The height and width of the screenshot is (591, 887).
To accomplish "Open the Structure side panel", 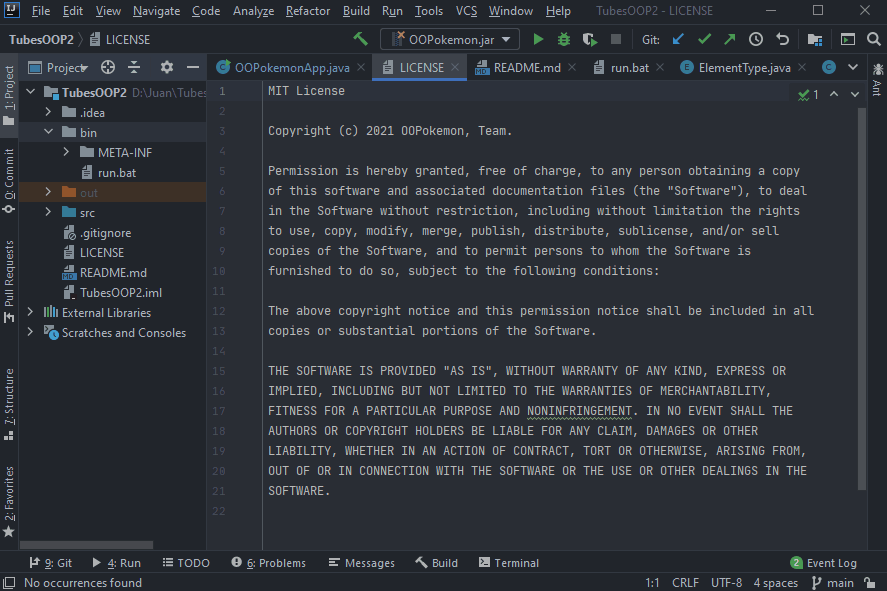I will [x=8, y=404].
